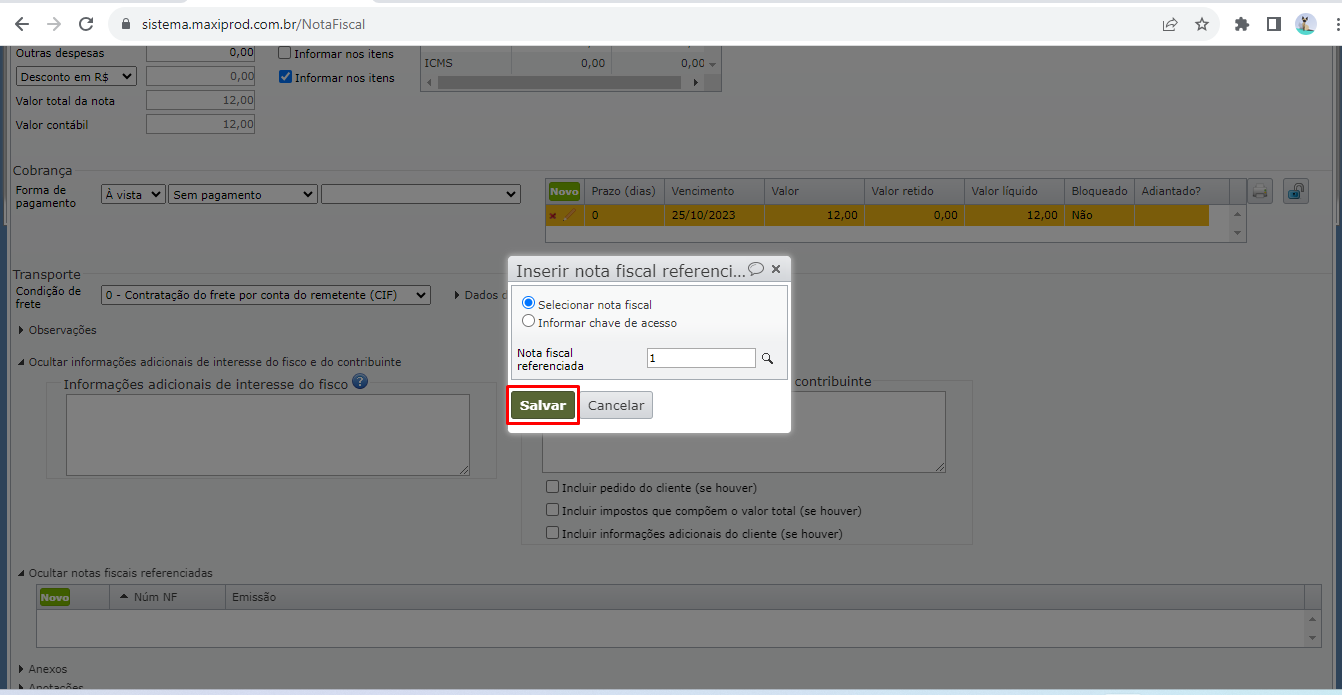Click the Outras despesas value field
1342x695 pixels.
coord(200,53)
